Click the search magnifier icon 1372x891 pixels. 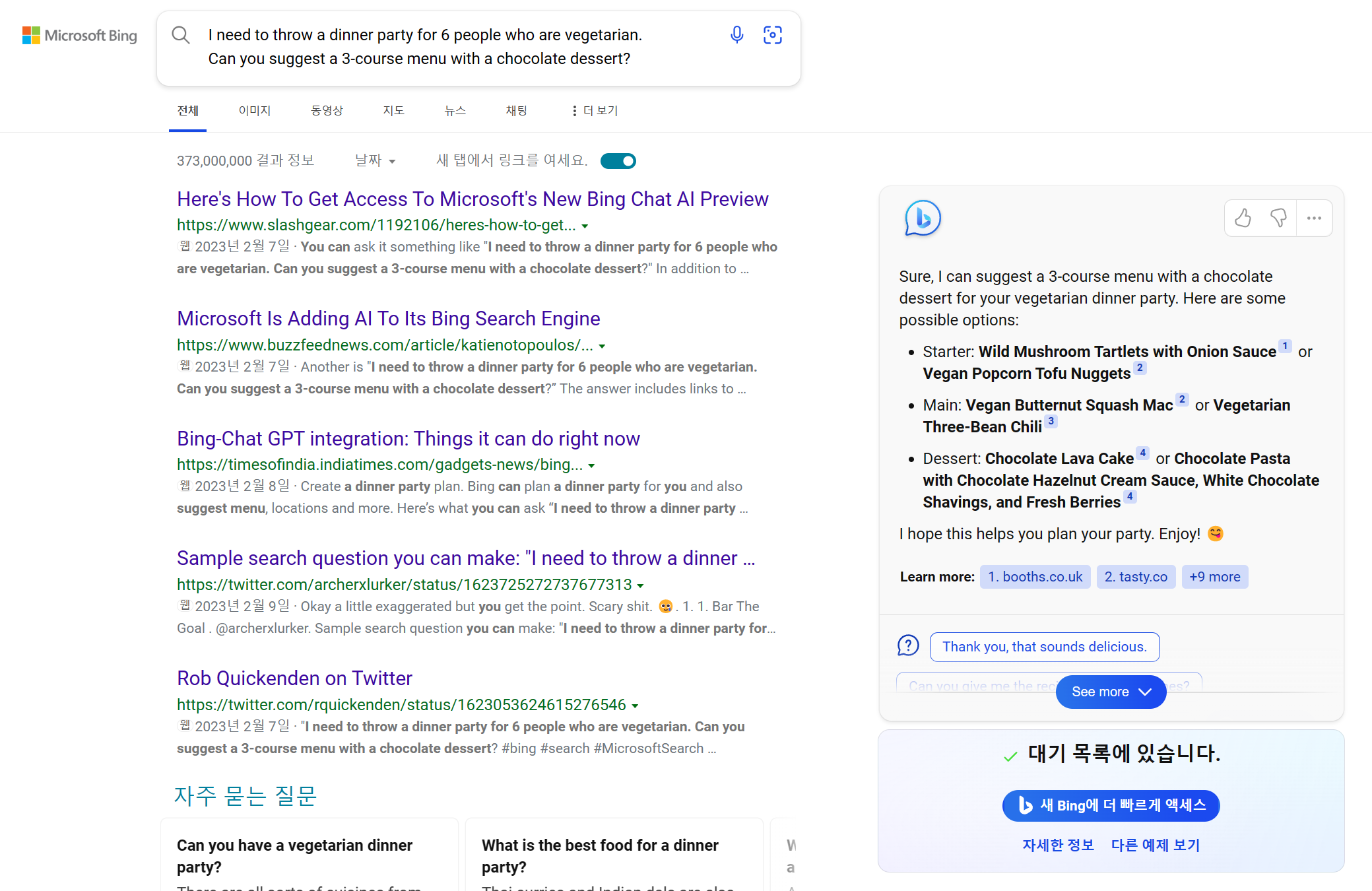(181, 35)
